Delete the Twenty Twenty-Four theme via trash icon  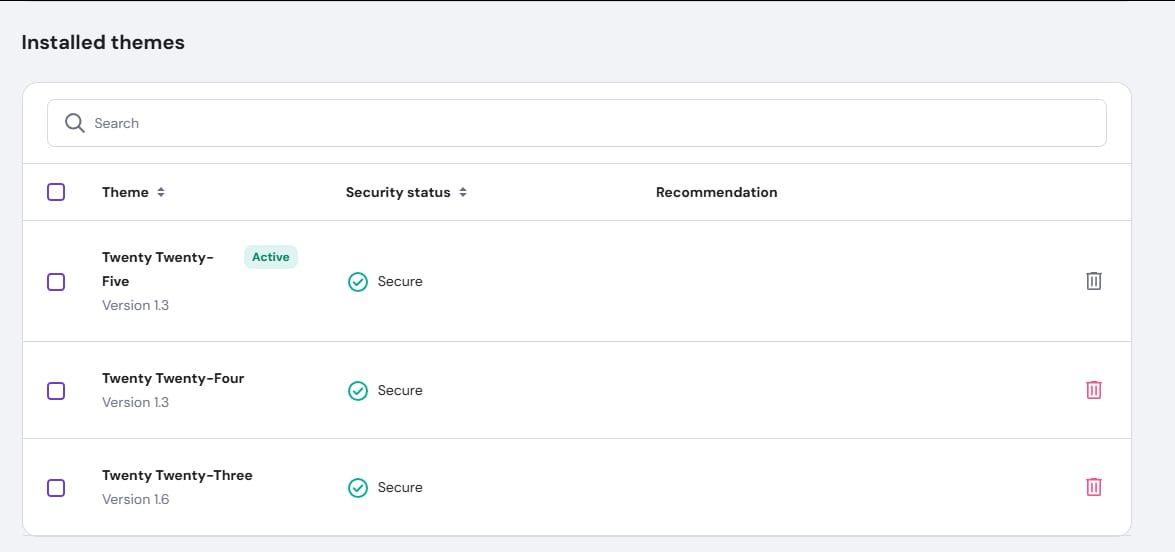click(1094, 390)
